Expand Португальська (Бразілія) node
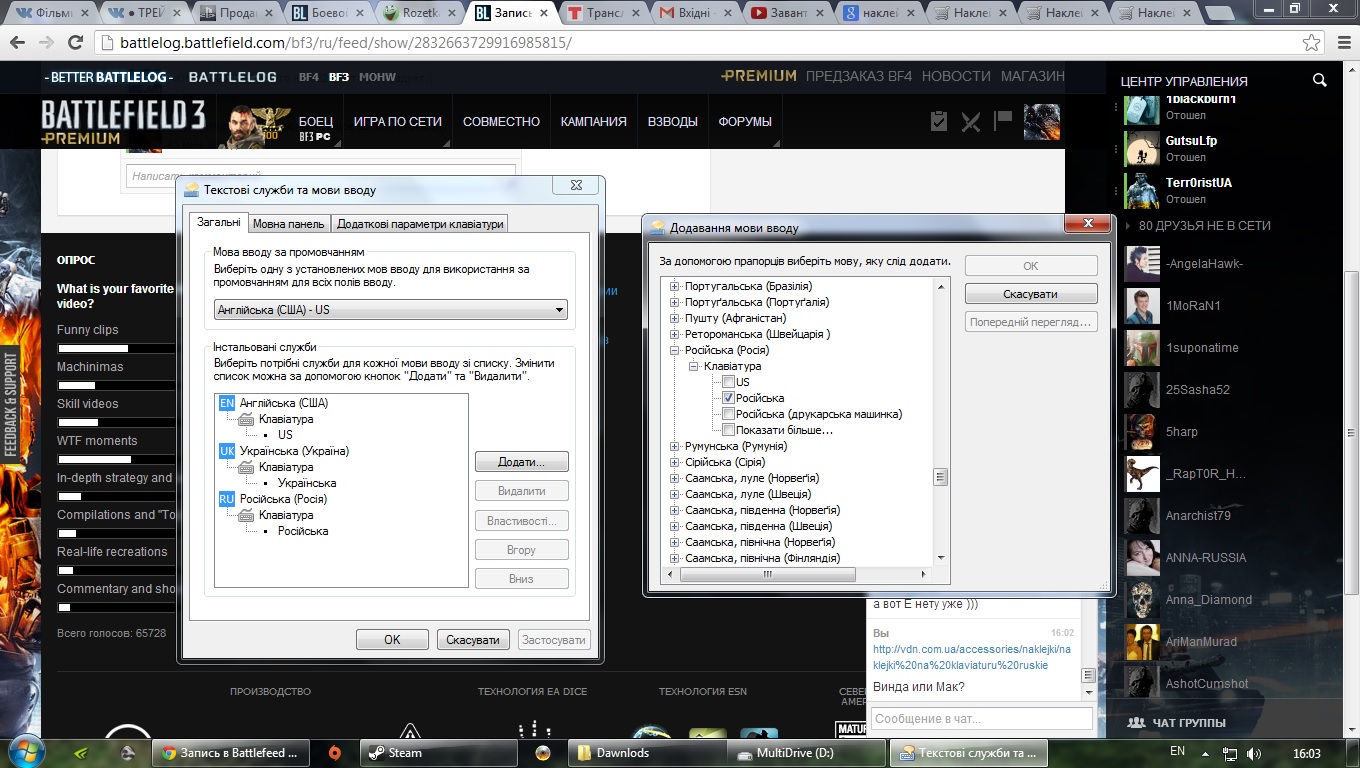 point(676,287)
